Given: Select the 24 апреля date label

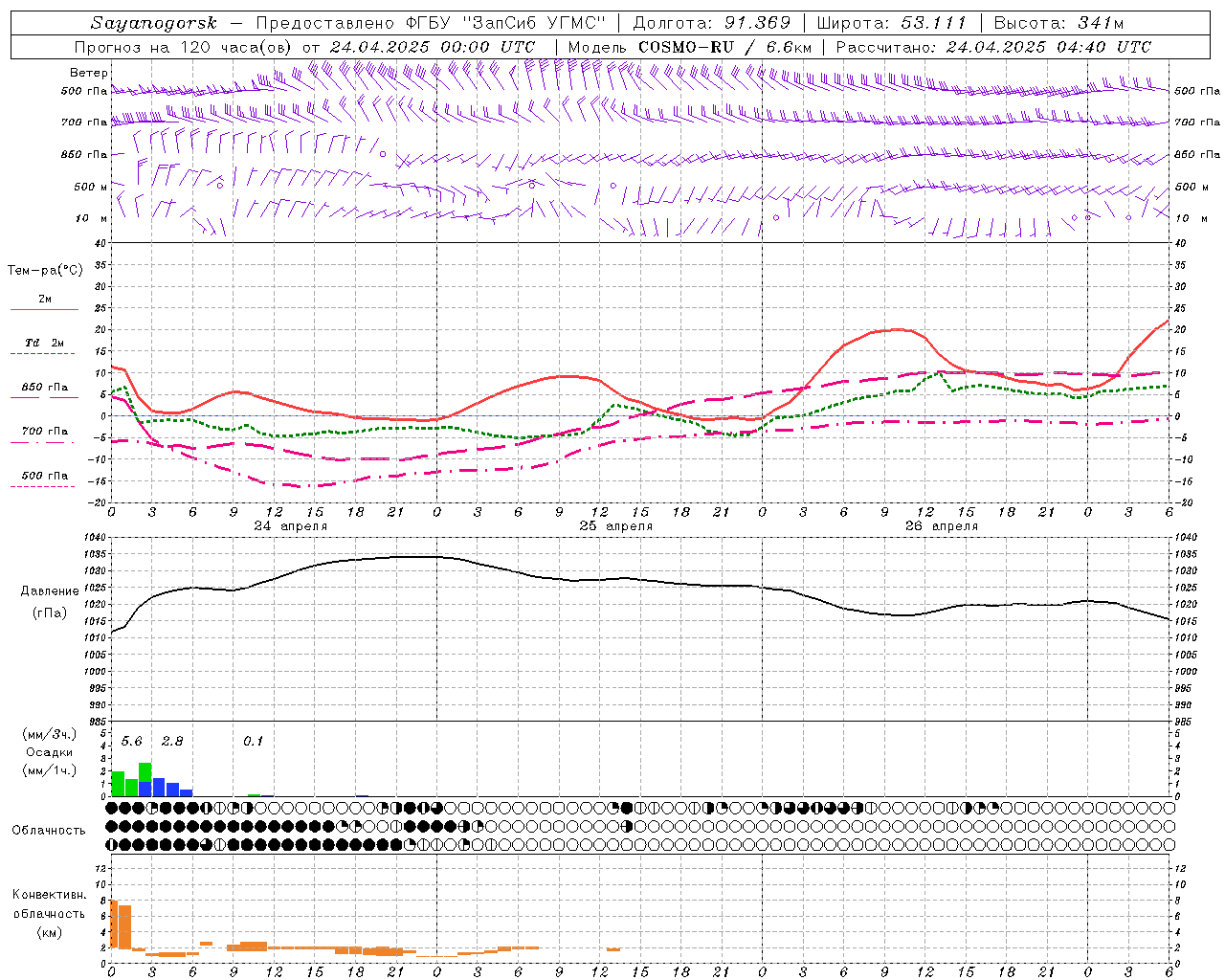Looking at the screenshot, I should 290,526.
